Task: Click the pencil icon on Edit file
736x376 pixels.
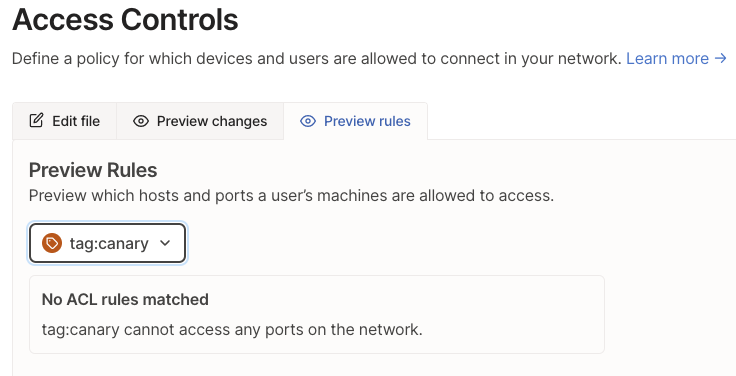Action: click(x=36, y=121)
